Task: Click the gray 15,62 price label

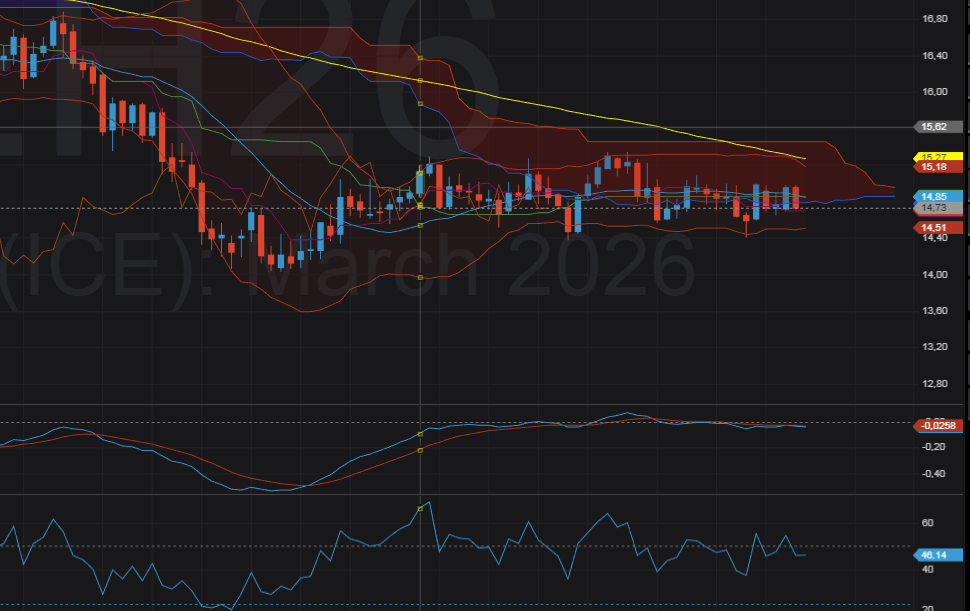Action: (x=939, y=127)
